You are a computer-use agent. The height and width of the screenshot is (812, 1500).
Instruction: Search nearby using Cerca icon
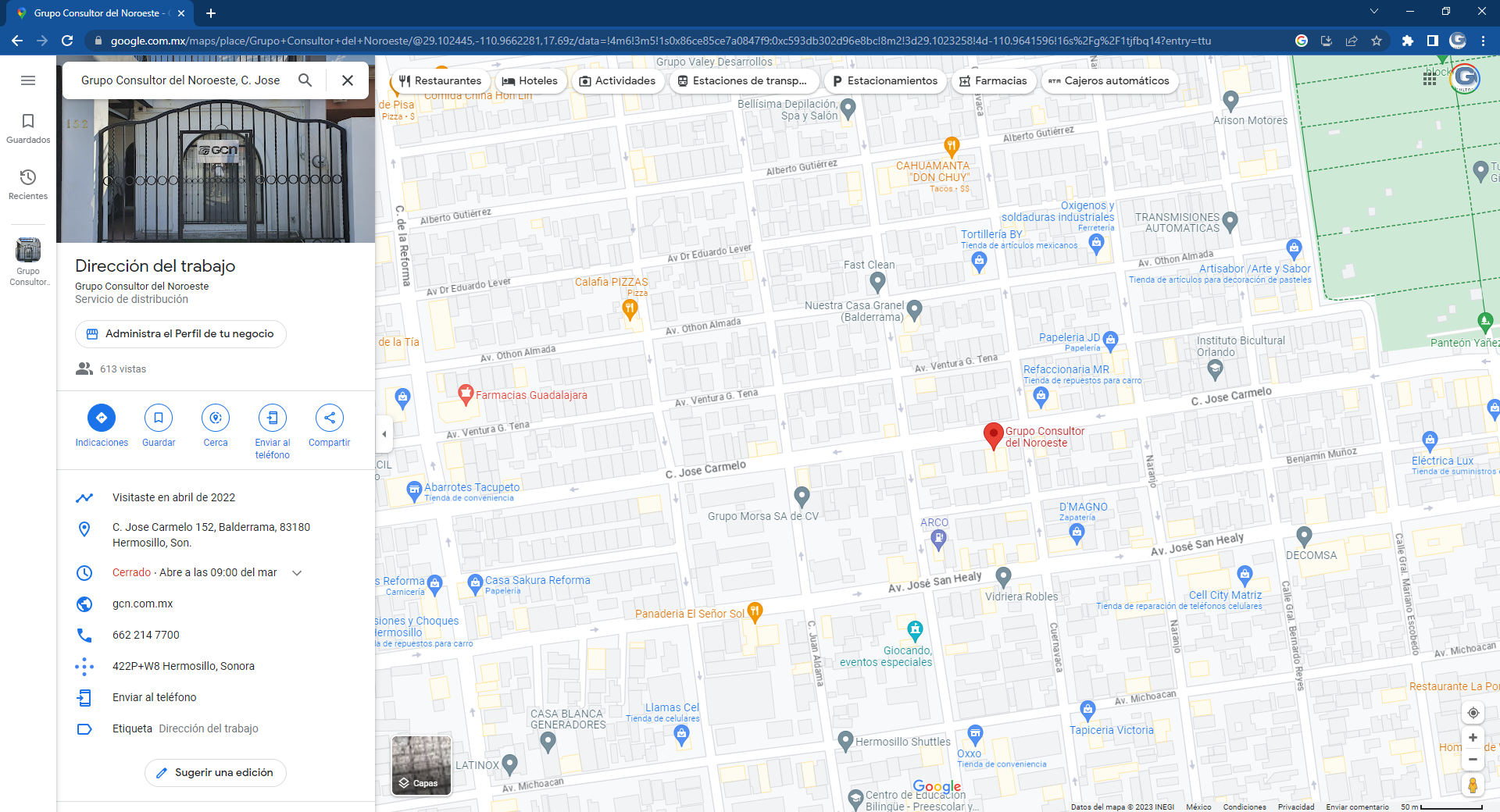coord(216,418)
